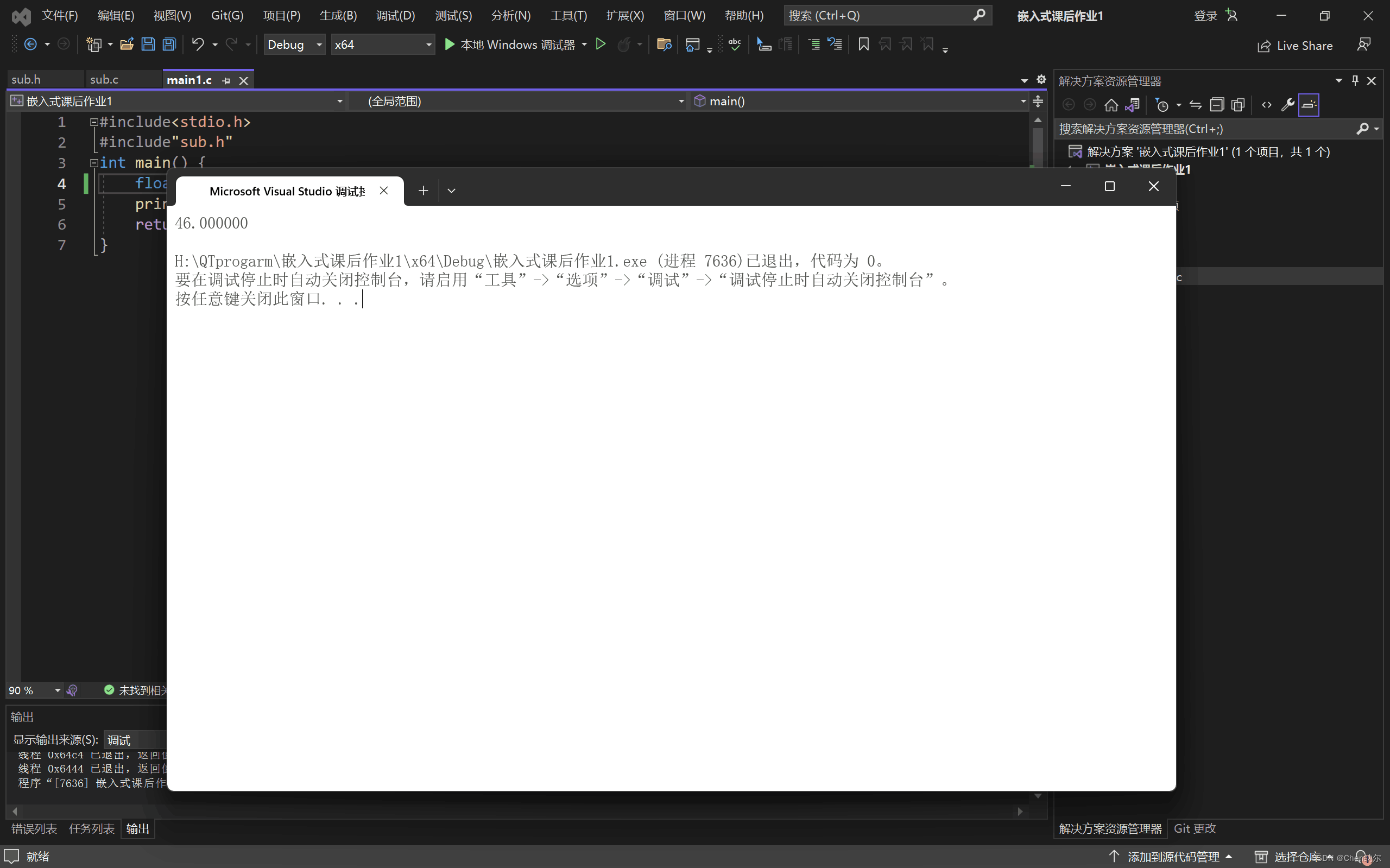Image resolution: width=1390 pixels, height=868 pixels.
Task: Open the console new-tab chevron dropdown
Action: [x=451, y=191]
